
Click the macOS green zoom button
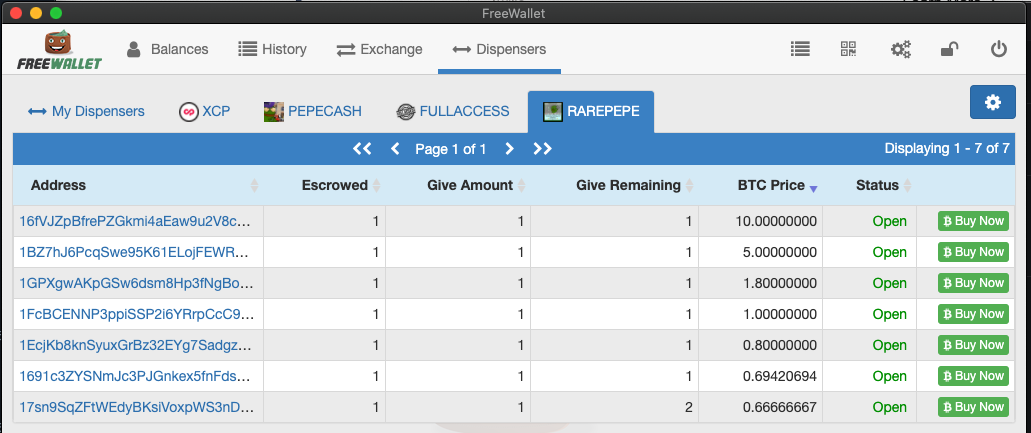coord(56,13)
